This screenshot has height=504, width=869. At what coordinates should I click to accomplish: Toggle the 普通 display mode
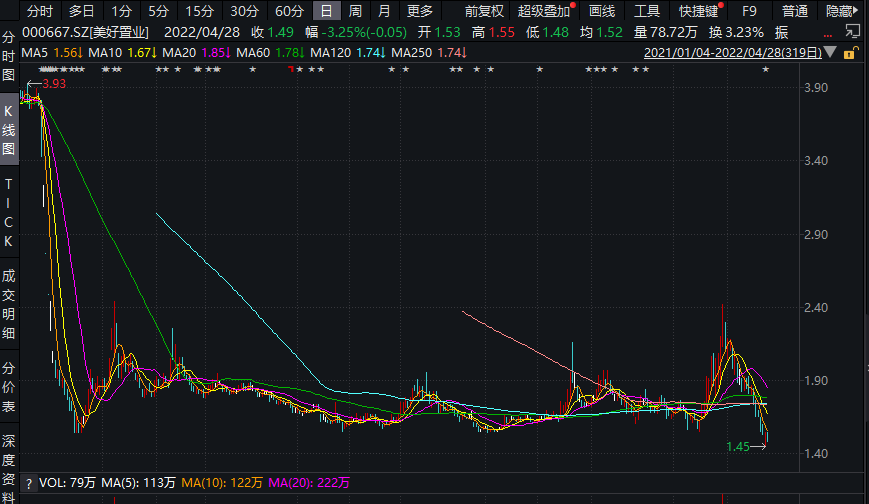(x=794, y=11)
